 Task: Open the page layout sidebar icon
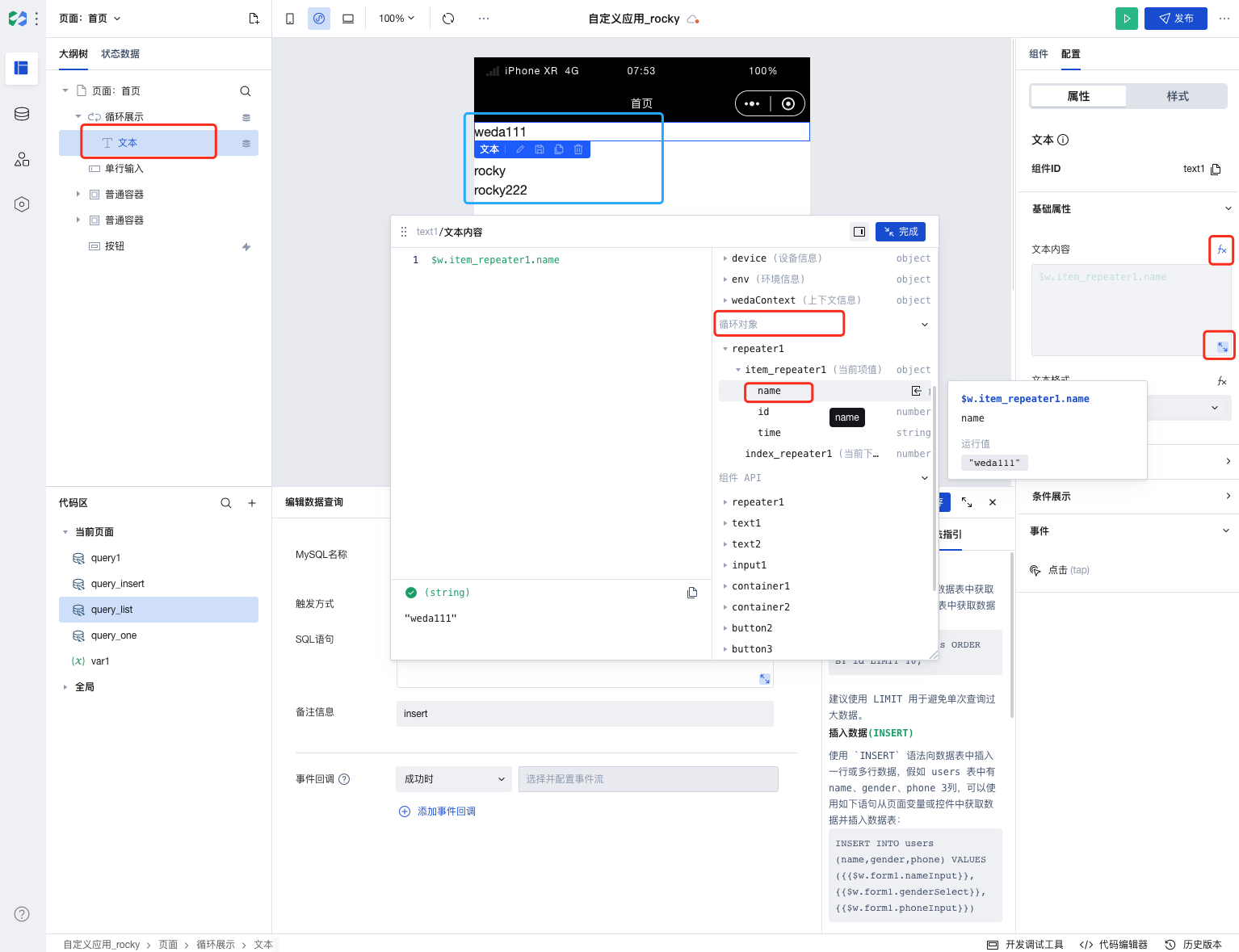click(22, 68)
